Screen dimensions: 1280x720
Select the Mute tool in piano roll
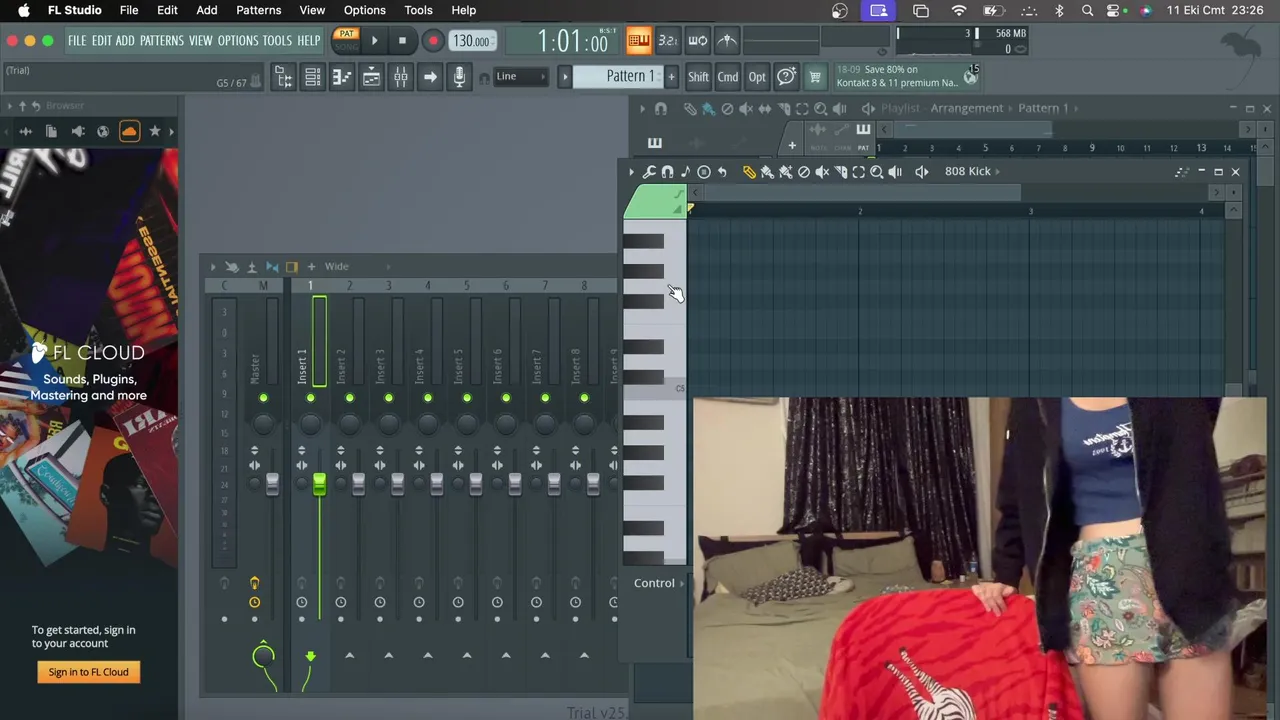[x=822, y=172]
